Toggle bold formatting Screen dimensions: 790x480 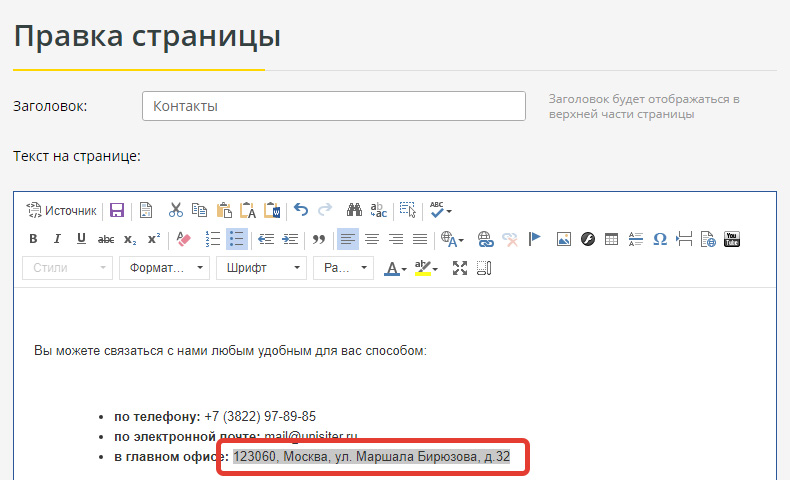pos(33,239)
